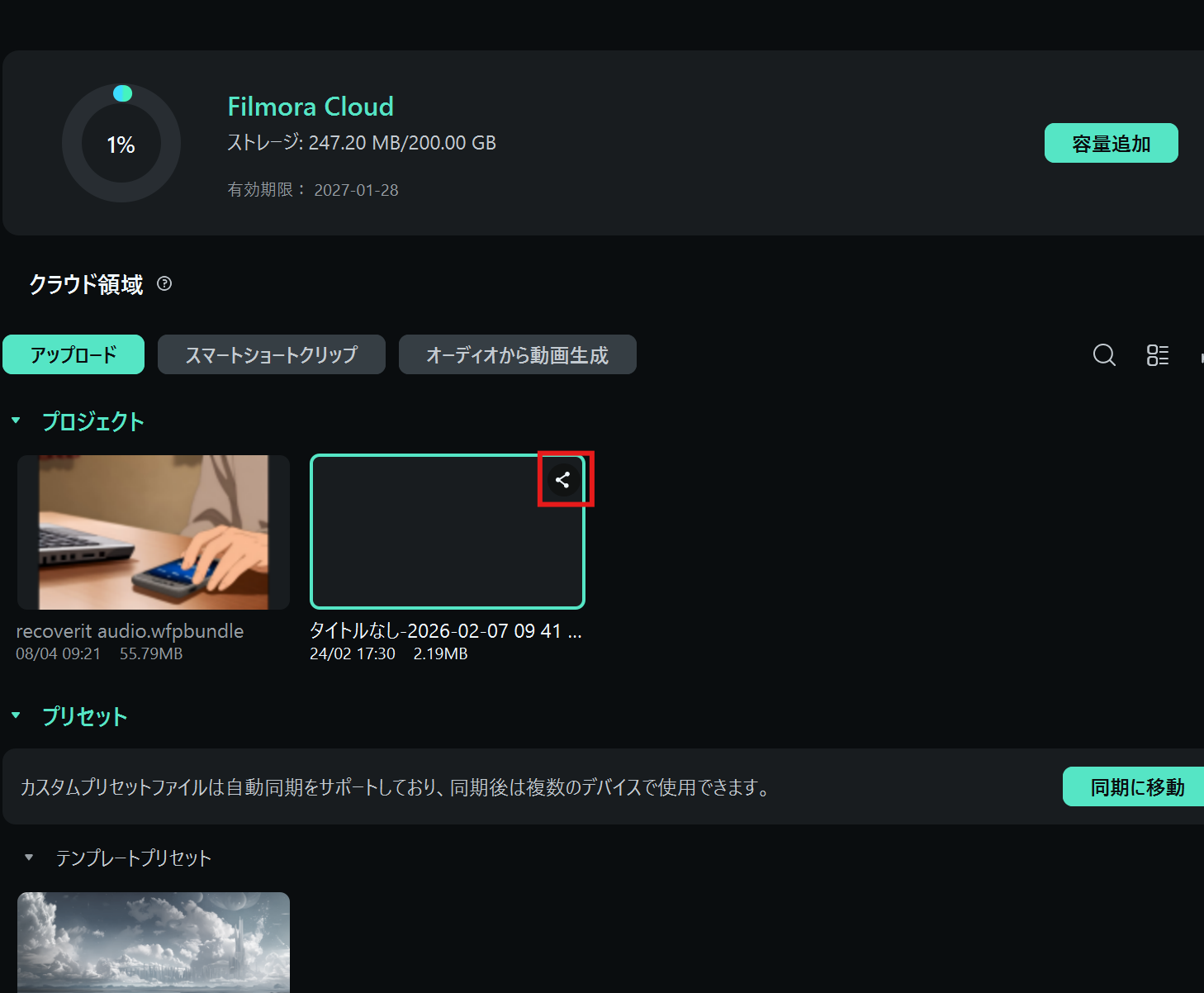Screen dimensions: 1204x993
Task: Collapse the テンプレートプリセット subsection arrow
Action: point(29,858)
